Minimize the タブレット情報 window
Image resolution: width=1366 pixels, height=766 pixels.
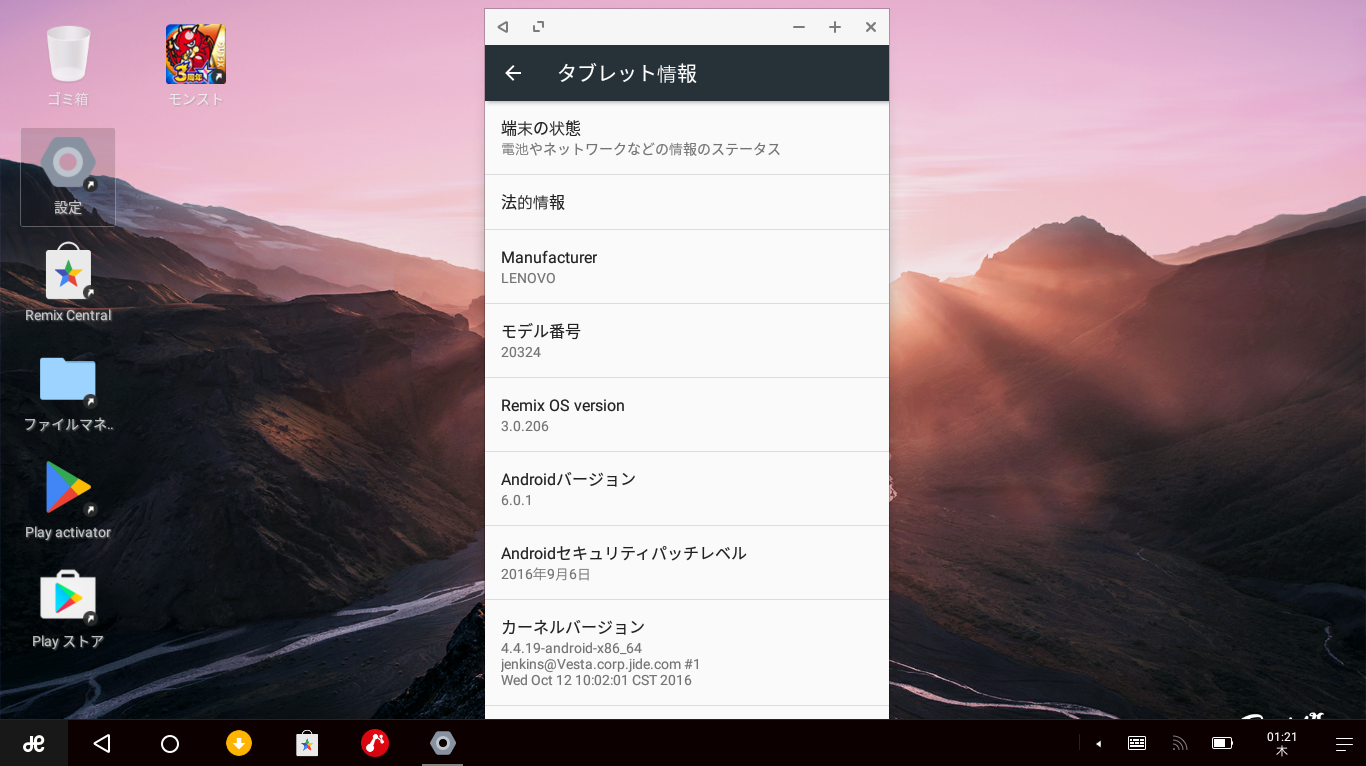[x=799, y=27]
